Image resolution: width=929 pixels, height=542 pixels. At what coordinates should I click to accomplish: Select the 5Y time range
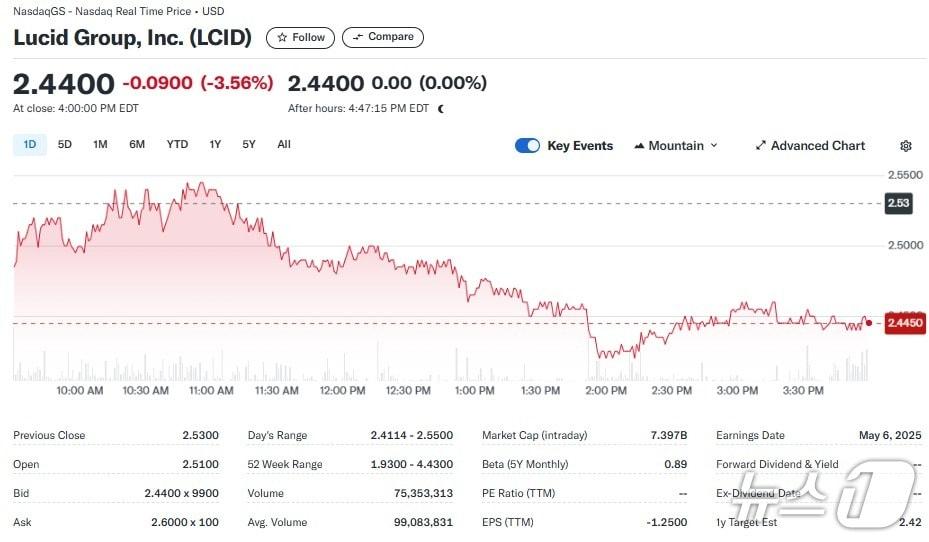tap(249, 145)
